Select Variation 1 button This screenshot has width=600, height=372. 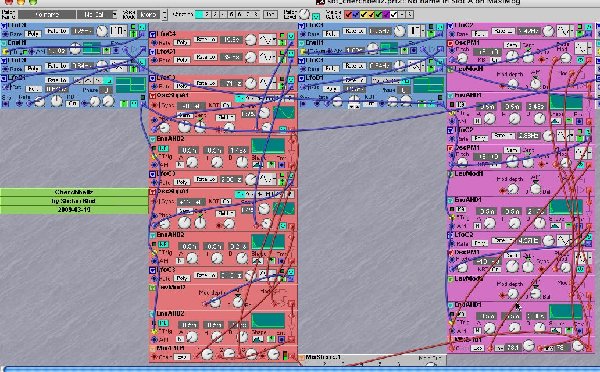(199, 15)
